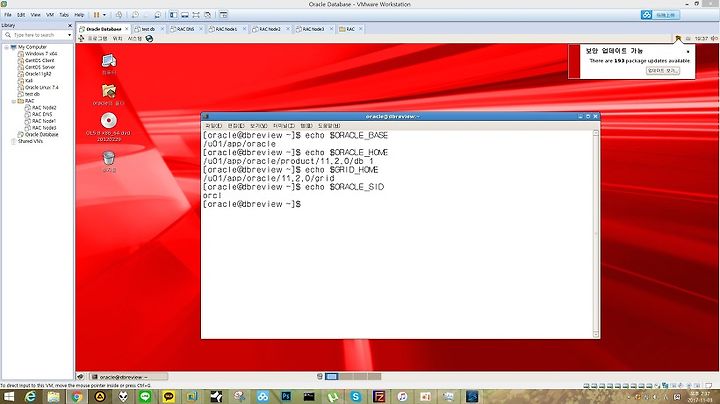The width and height of the screenshot is (720, 404).
Task: Switch to the RAC folder tab
Action: (x=350, y=29)
